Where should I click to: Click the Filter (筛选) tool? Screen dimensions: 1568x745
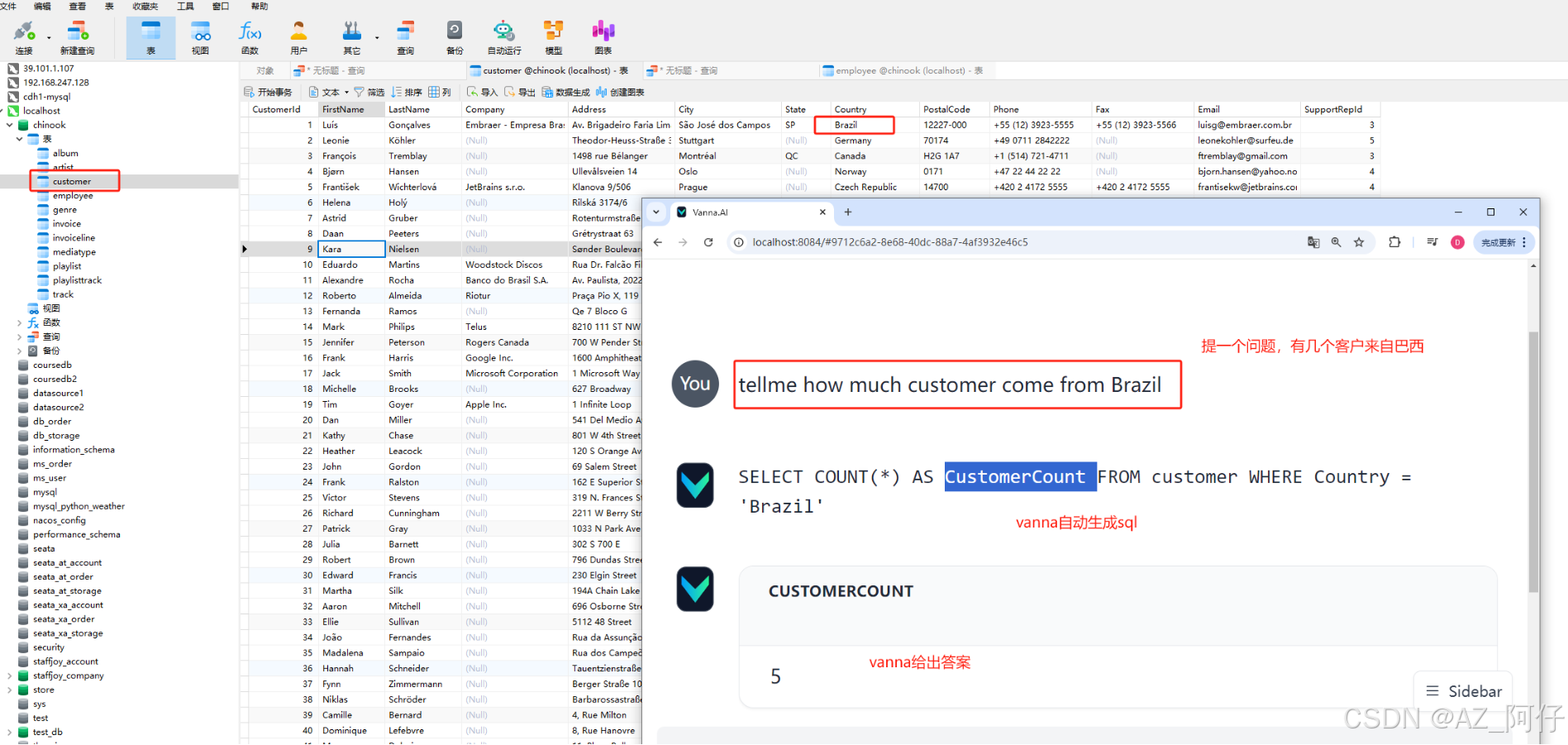point(369,92)
